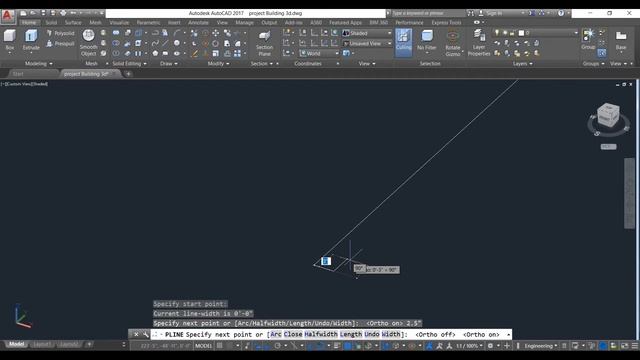Image resolution: width=640 pixels, height=360 pixels.
Task: Click the navigation bar on right edge
Action: coord(629,193)
